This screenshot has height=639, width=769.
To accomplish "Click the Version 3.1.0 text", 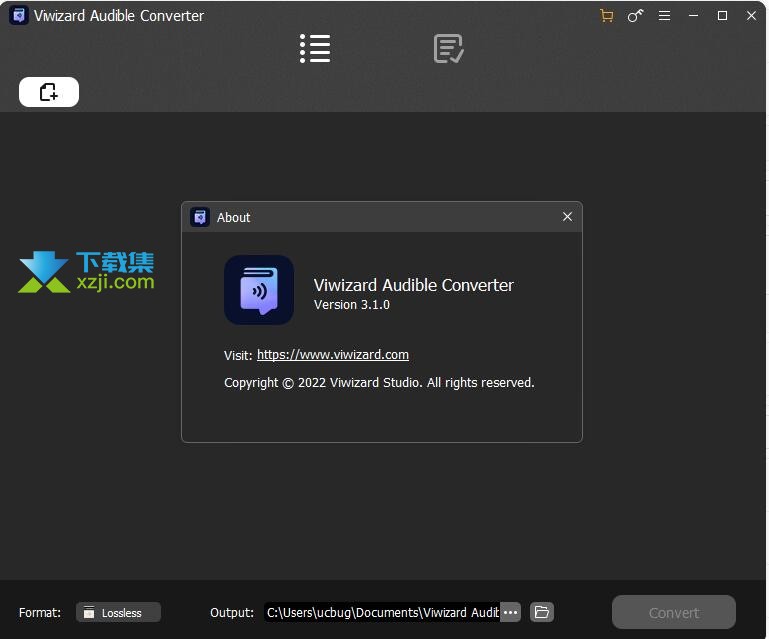I will coord(352,305).
